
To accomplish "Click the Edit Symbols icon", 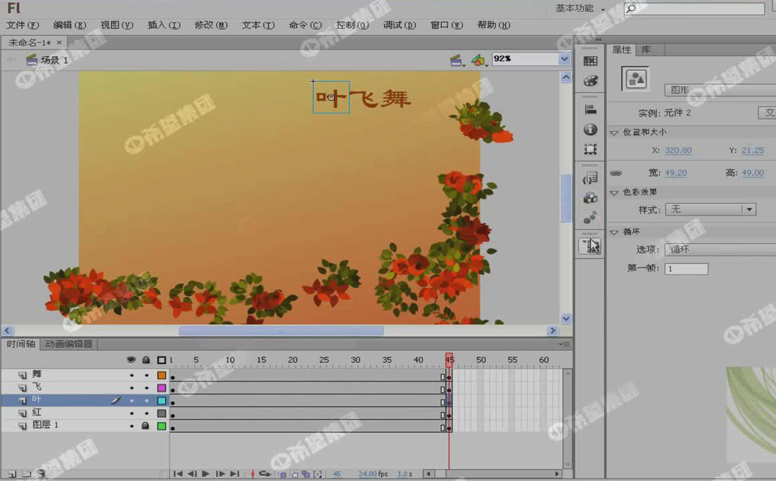I will (x=479, y=60).
